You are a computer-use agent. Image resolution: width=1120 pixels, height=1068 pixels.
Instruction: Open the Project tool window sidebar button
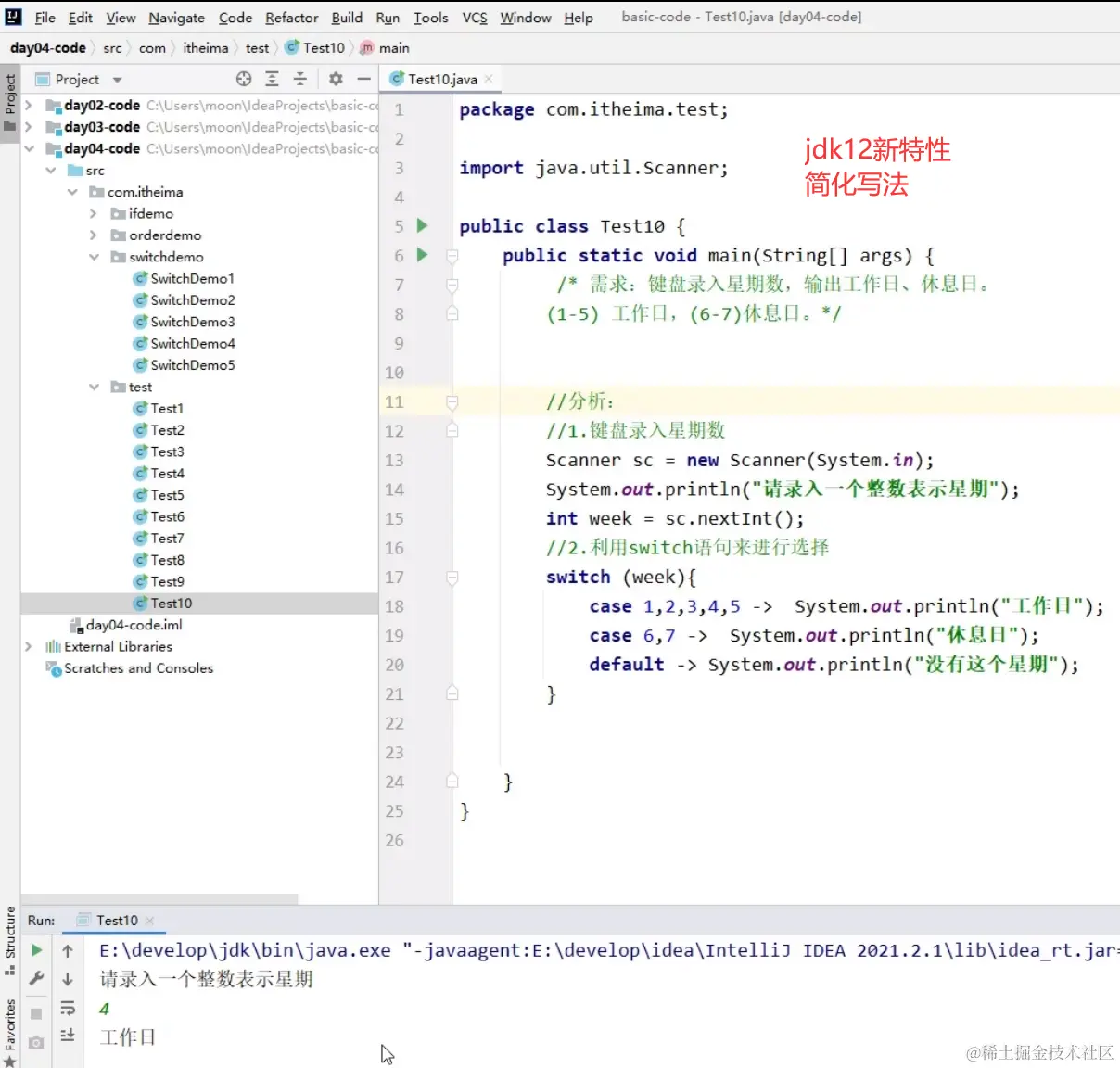(x=10, y=102)
